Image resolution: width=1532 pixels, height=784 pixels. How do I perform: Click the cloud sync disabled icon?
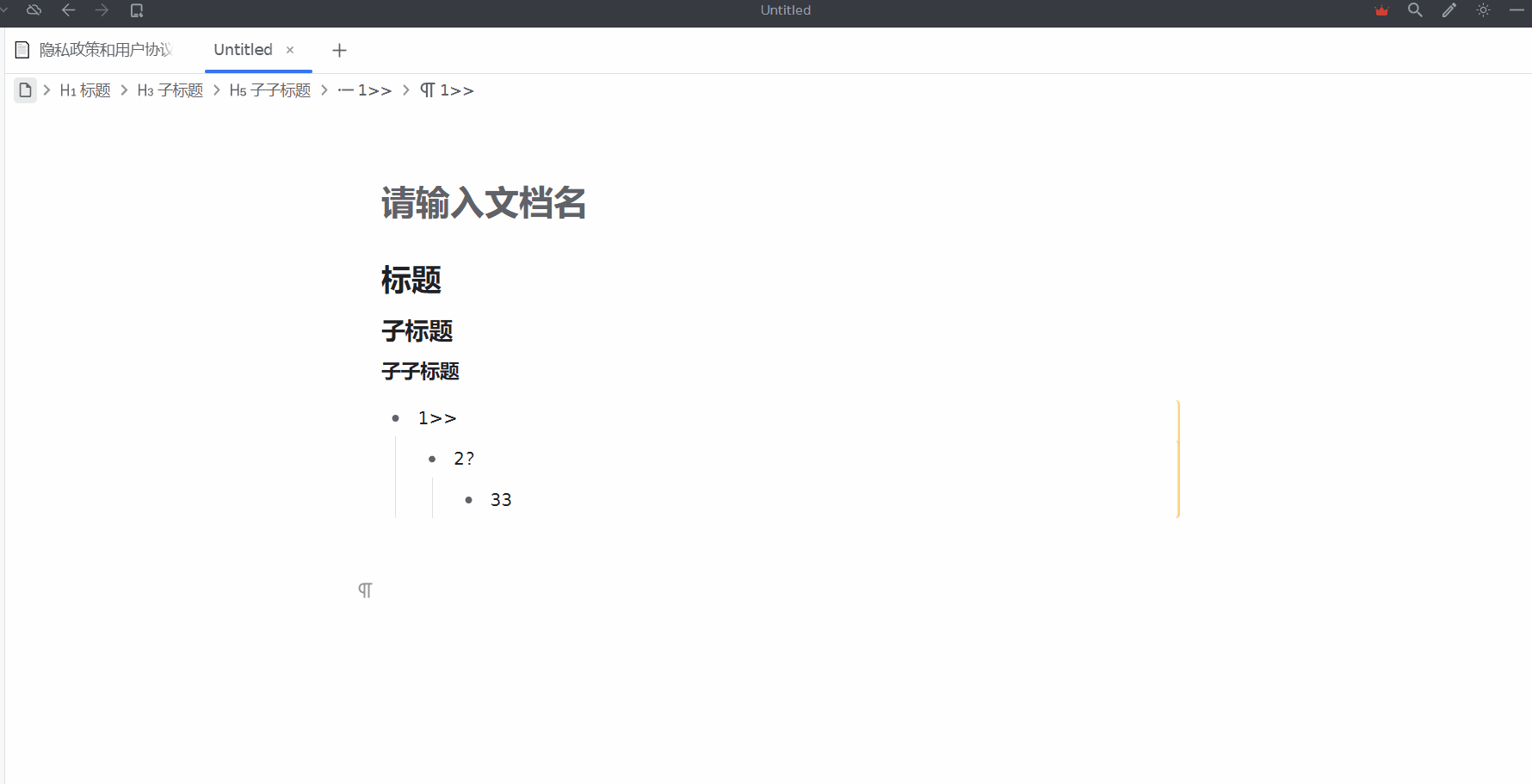point(34,10)
